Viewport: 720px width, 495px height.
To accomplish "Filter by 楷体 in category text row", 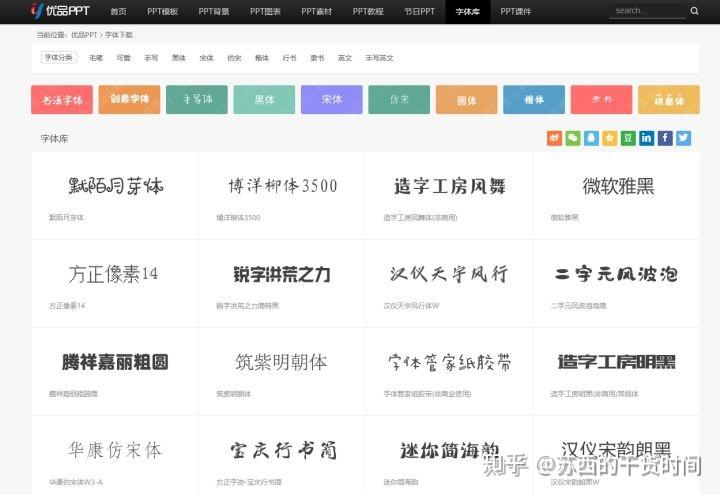I will [262, 58].
